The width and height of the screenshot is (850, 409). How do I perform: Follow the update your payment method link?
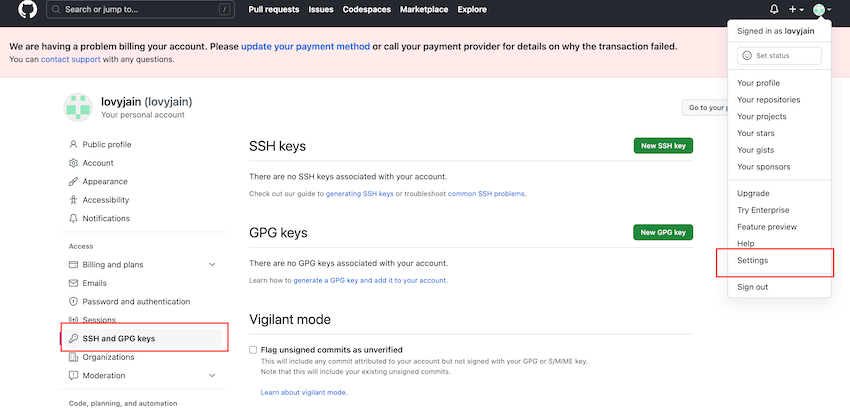(306, 47)
